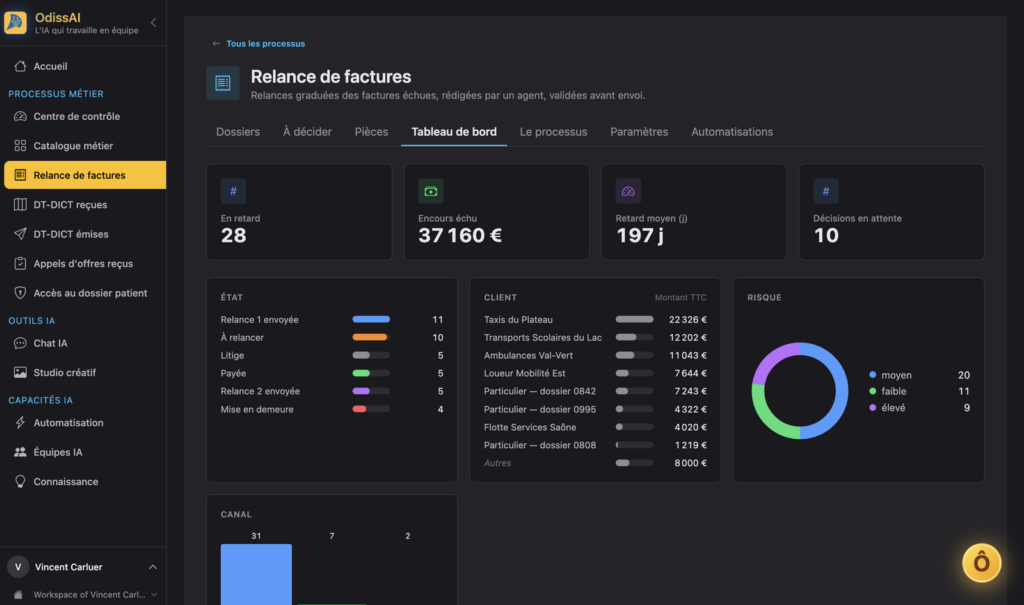Switch to the Pièces tab
Image resolution: width=1024 pixels, height=605 pixels.
pos(372,132)
